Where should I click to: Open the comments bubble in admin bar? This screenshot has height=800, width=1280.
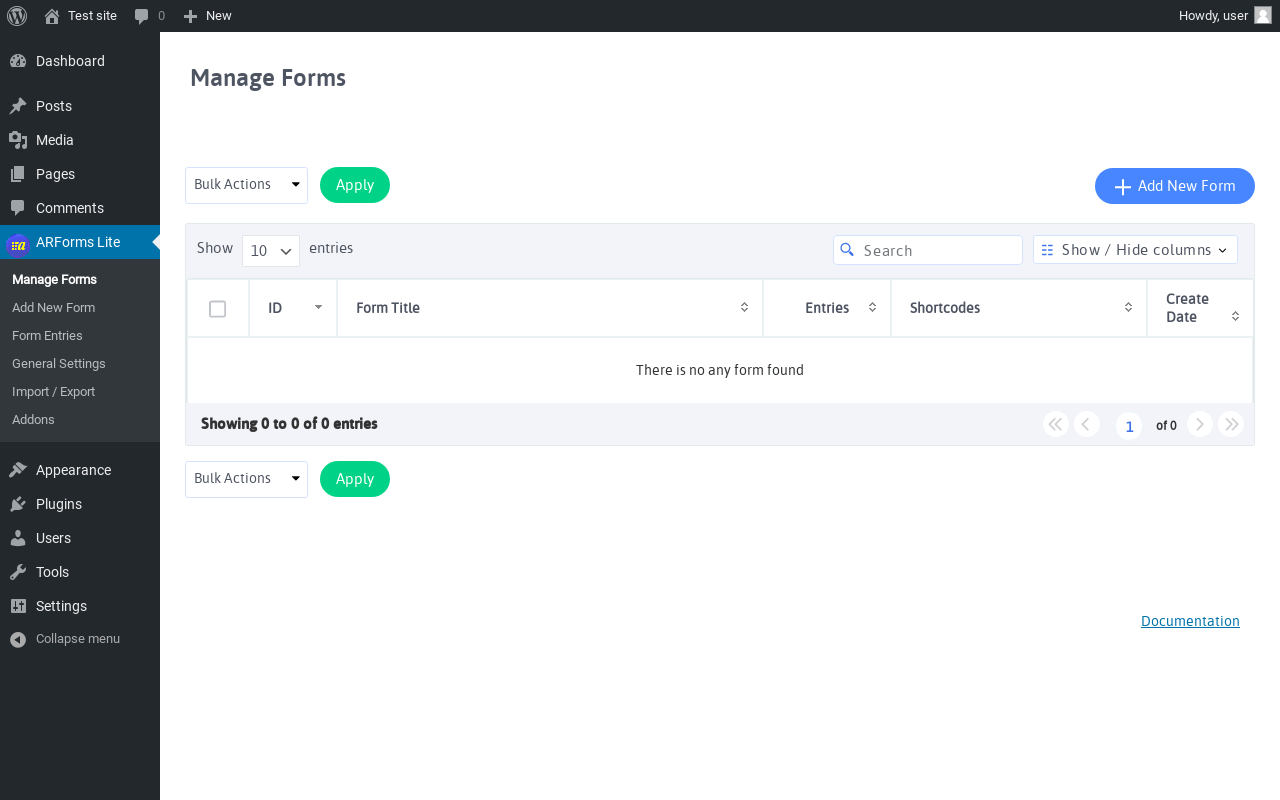point(142,16)
